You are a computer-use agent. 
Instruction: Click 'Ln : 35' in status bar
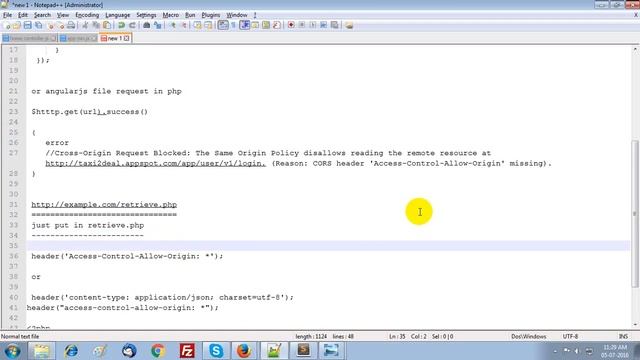click(x=397, y=337)
